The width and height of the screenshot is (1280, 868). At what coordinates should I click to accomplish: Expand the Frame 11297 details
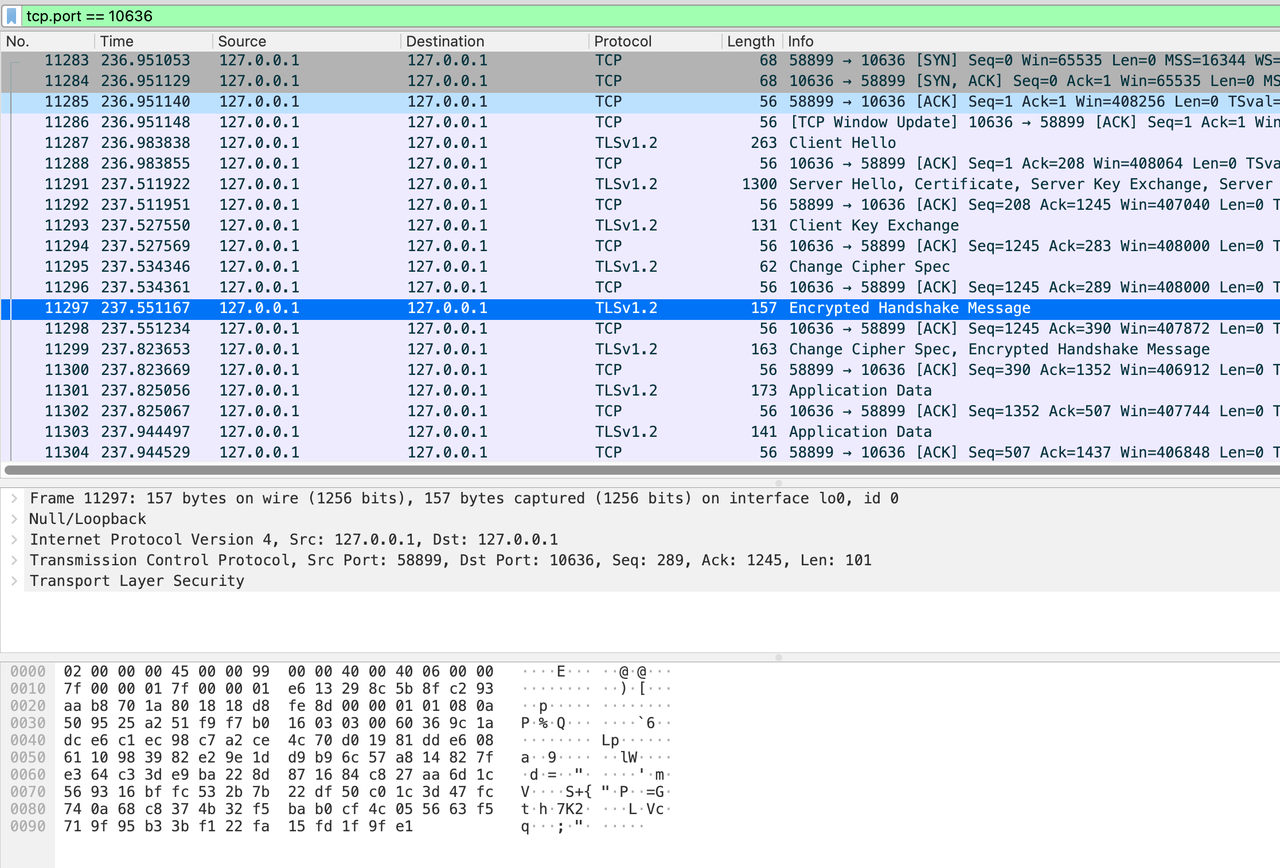pos(14,498)
